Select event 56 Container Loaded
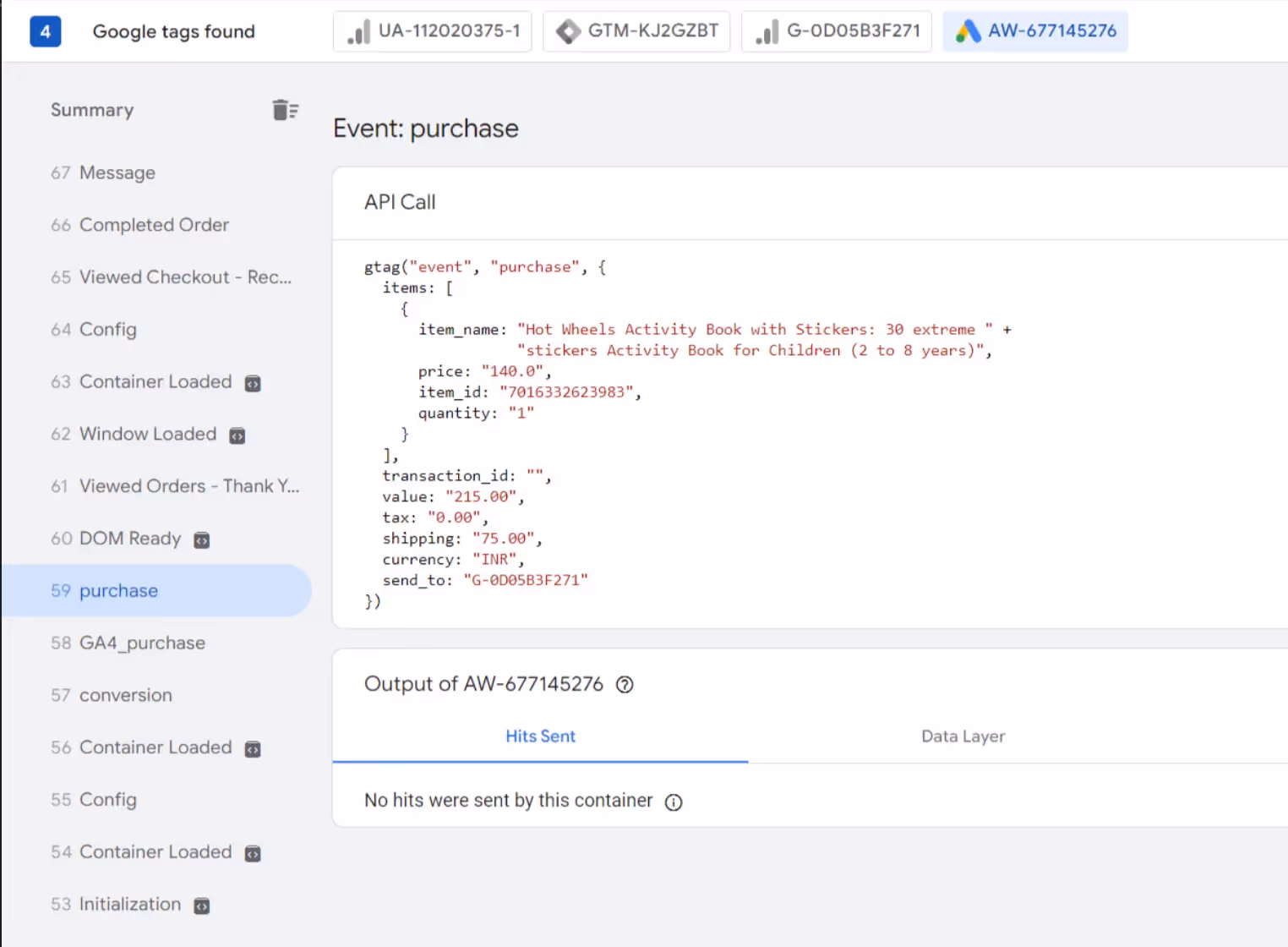Image resolution: width=1288 pixels, height=947 pixels. [x=156, y=747]
